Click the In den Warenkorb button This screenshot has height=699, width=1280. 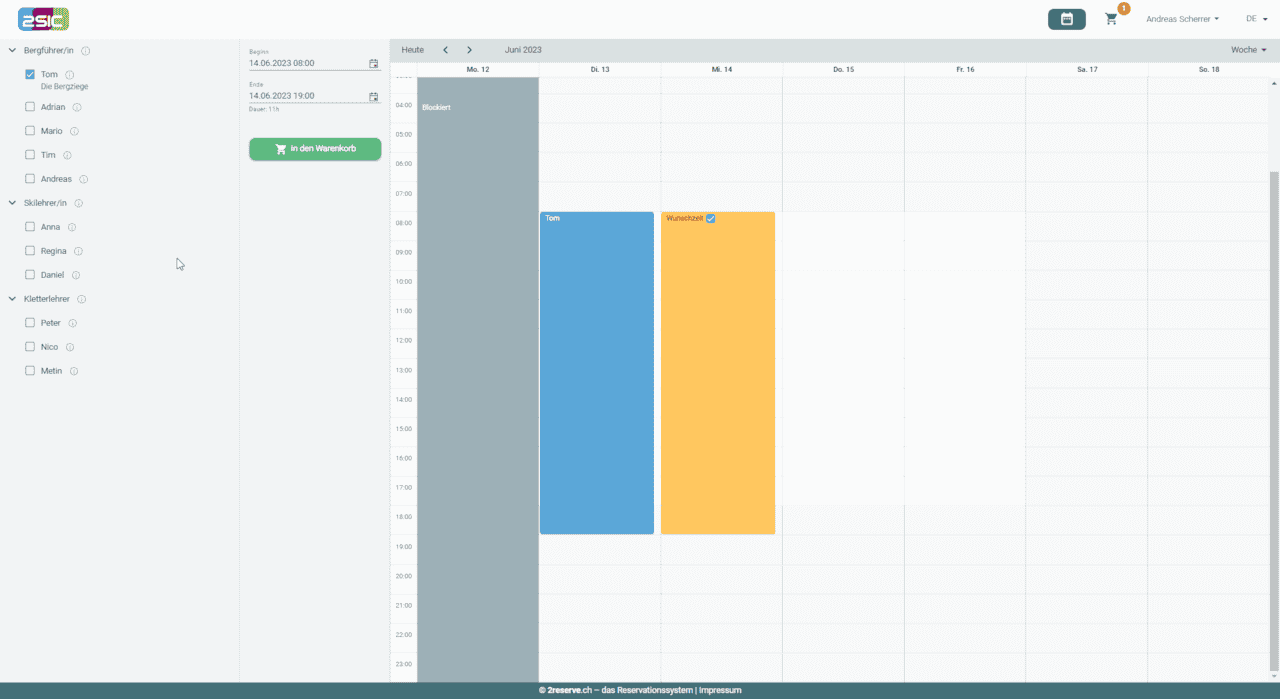[x=315, y=149]
